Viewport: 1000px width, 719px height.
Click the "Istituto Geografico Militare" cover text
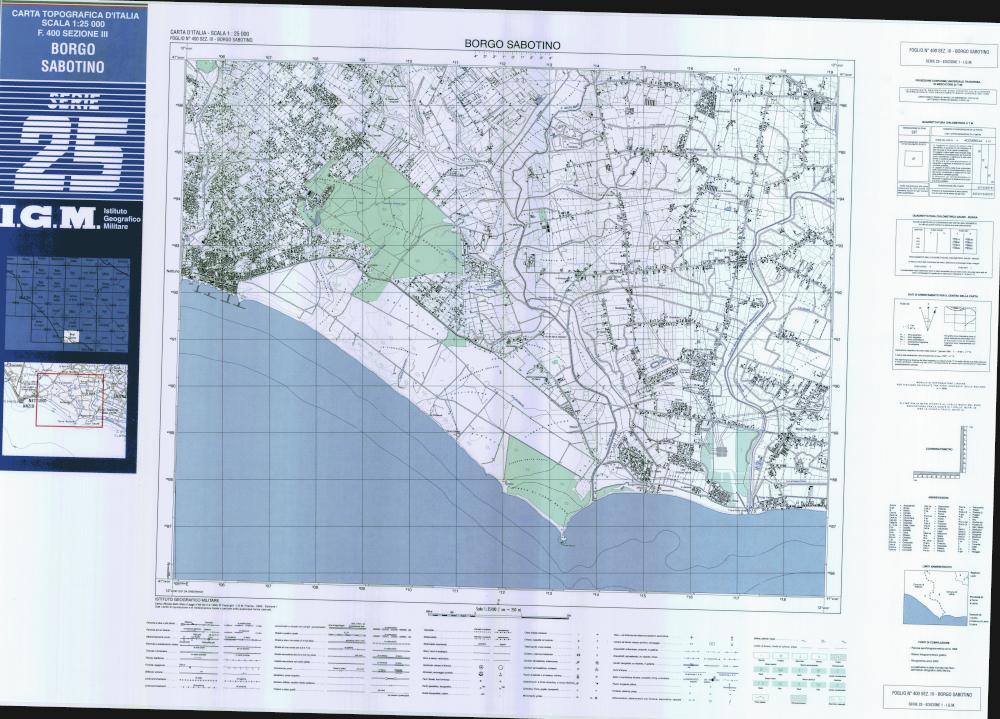pos(121,219)
